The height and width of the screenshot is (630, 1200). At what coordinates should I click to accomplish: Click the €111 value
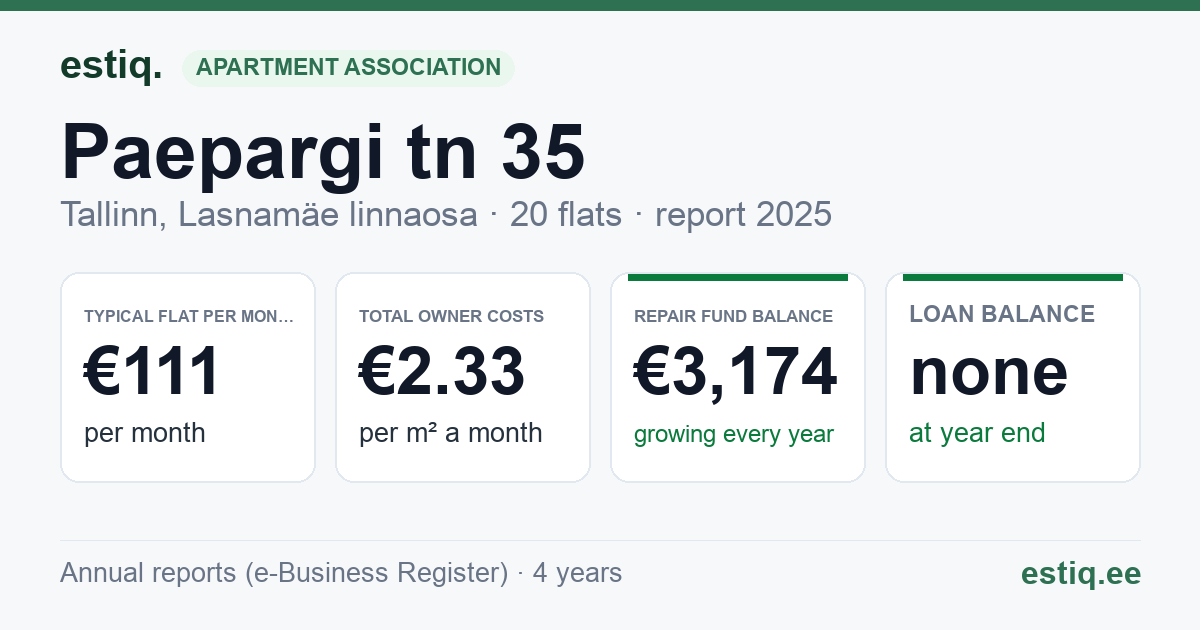click(x=152, y=371)
